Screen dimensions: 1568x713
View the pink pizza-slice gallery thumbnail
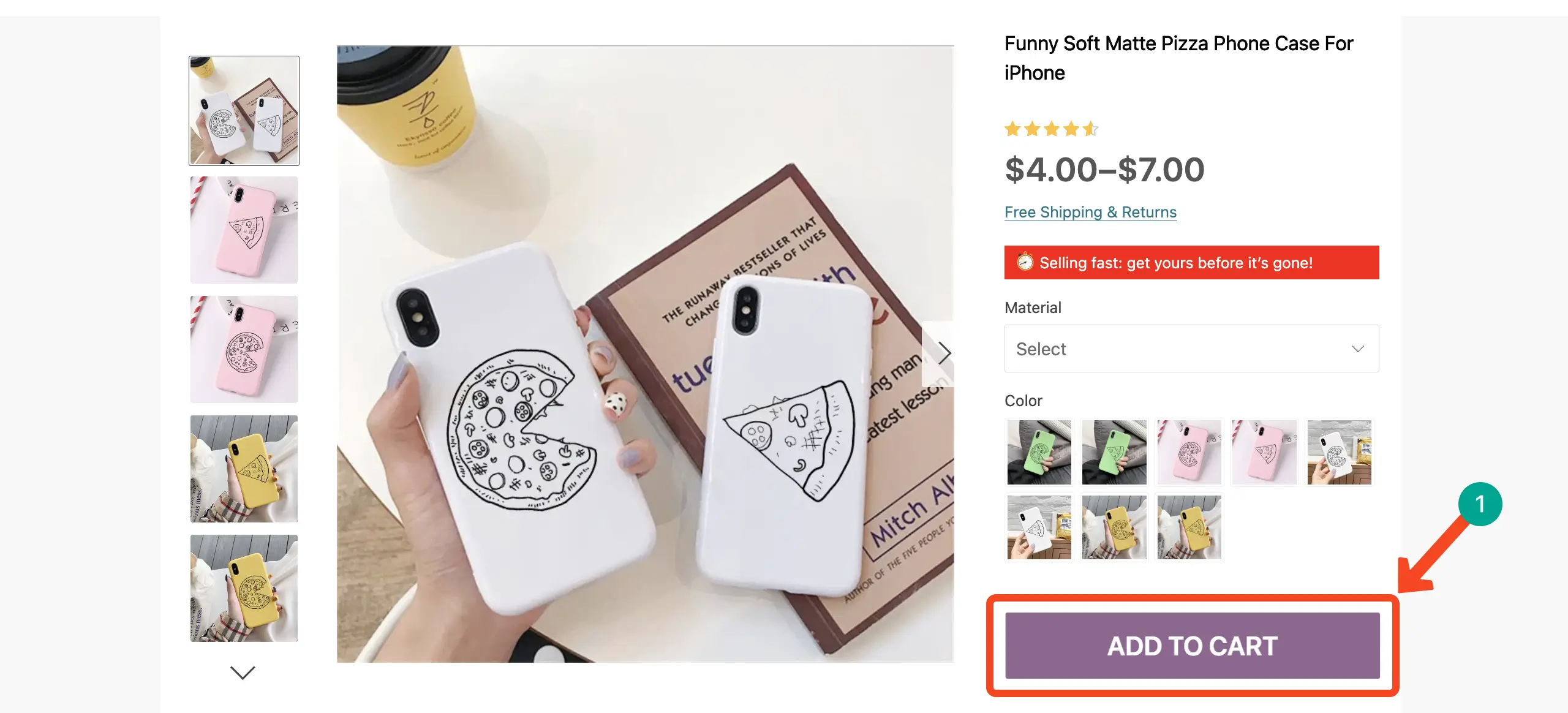[x=244, y=230]
